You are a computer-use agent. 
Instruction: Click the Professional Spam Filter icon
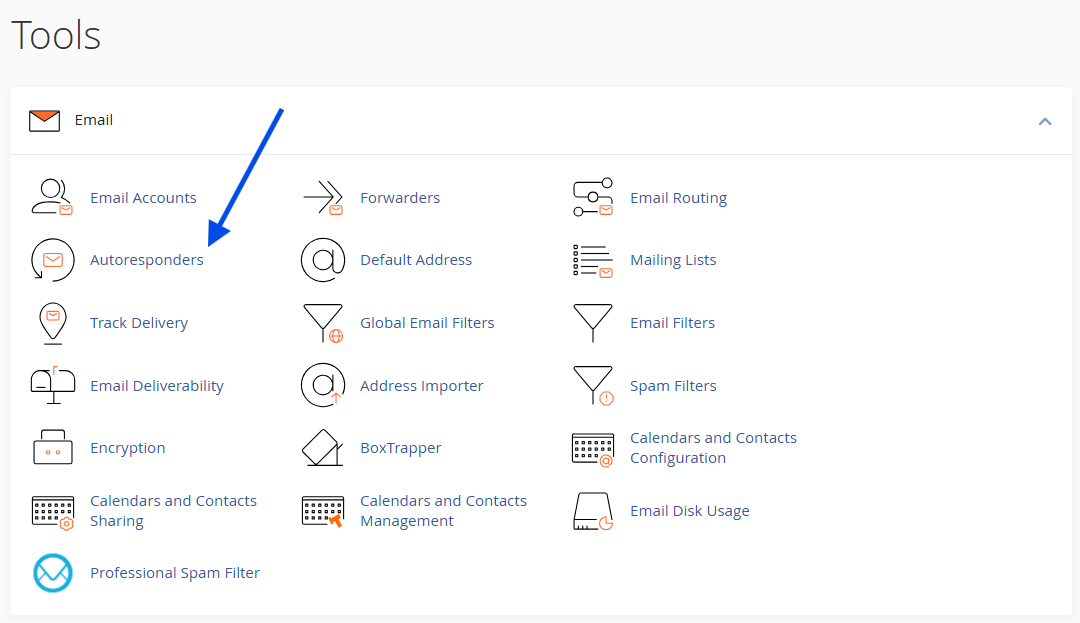point(52,573)
